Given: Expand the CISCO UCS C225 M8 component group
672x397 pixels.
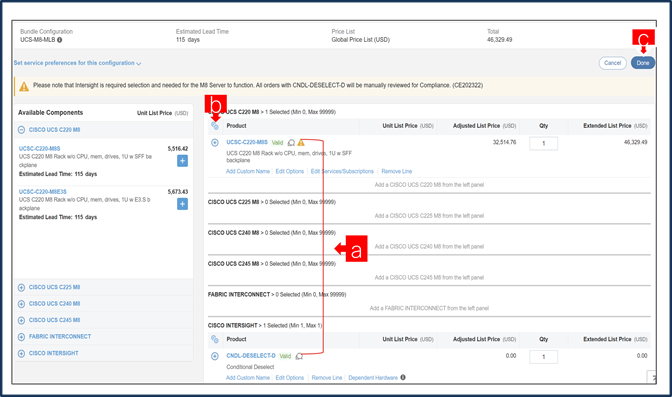Looking at the screenshot, I should 21,287.
